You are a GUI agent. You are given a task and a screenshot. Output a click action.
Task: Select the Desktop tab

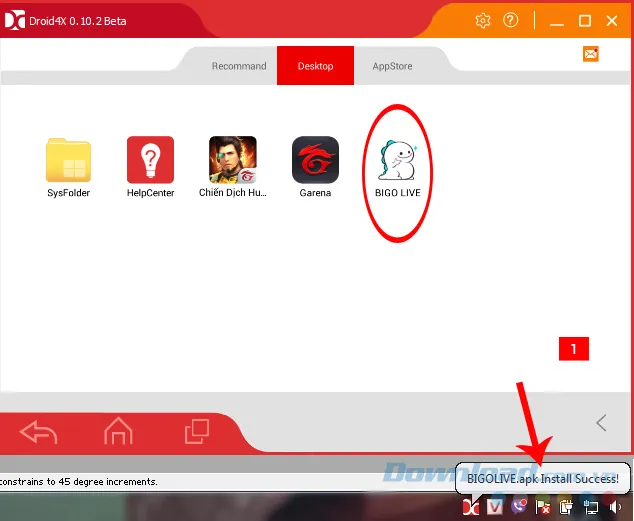pyautogui.click(x=315, y=67)
